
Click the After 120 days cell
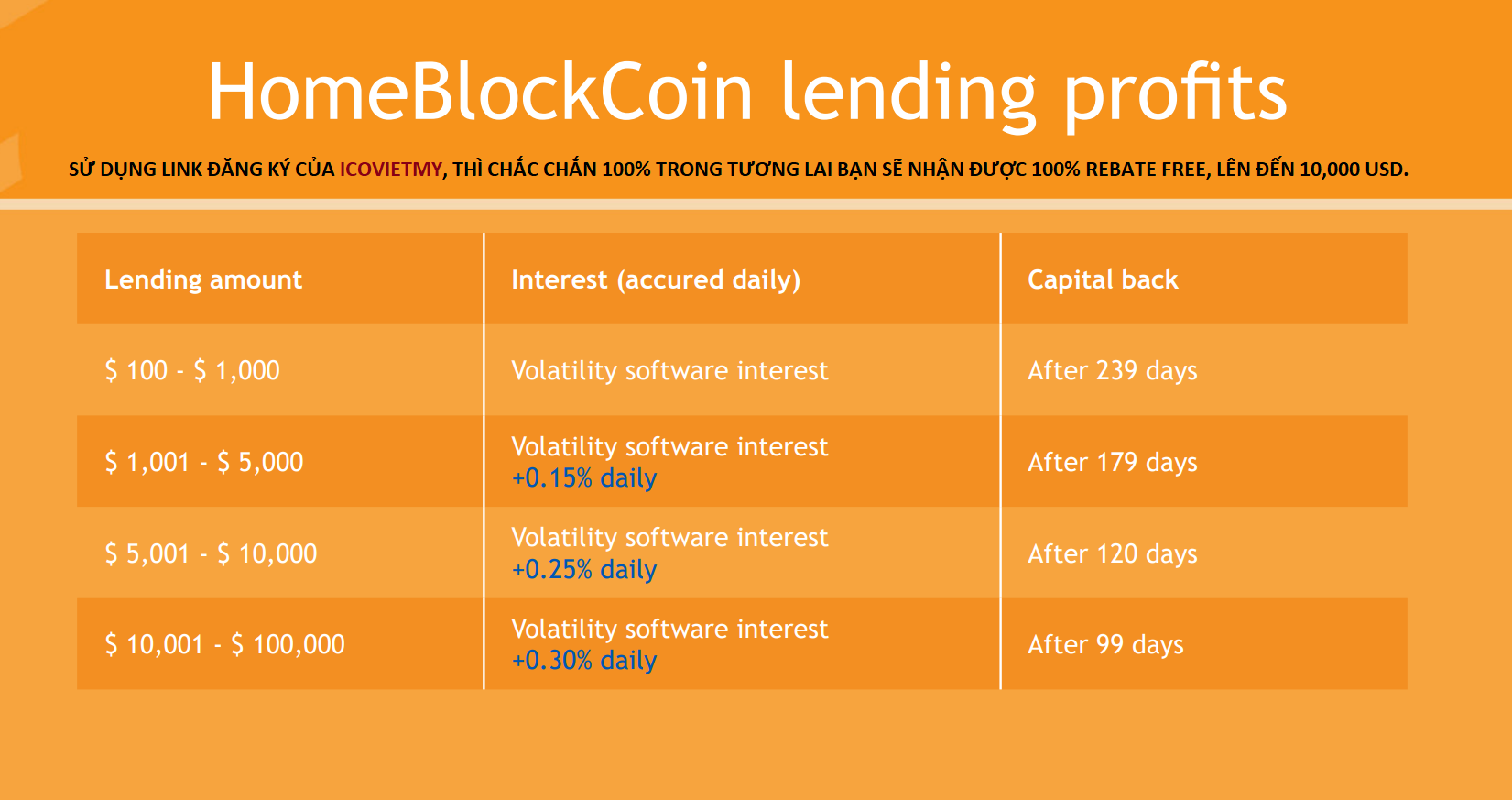(x=1113, y=553)
